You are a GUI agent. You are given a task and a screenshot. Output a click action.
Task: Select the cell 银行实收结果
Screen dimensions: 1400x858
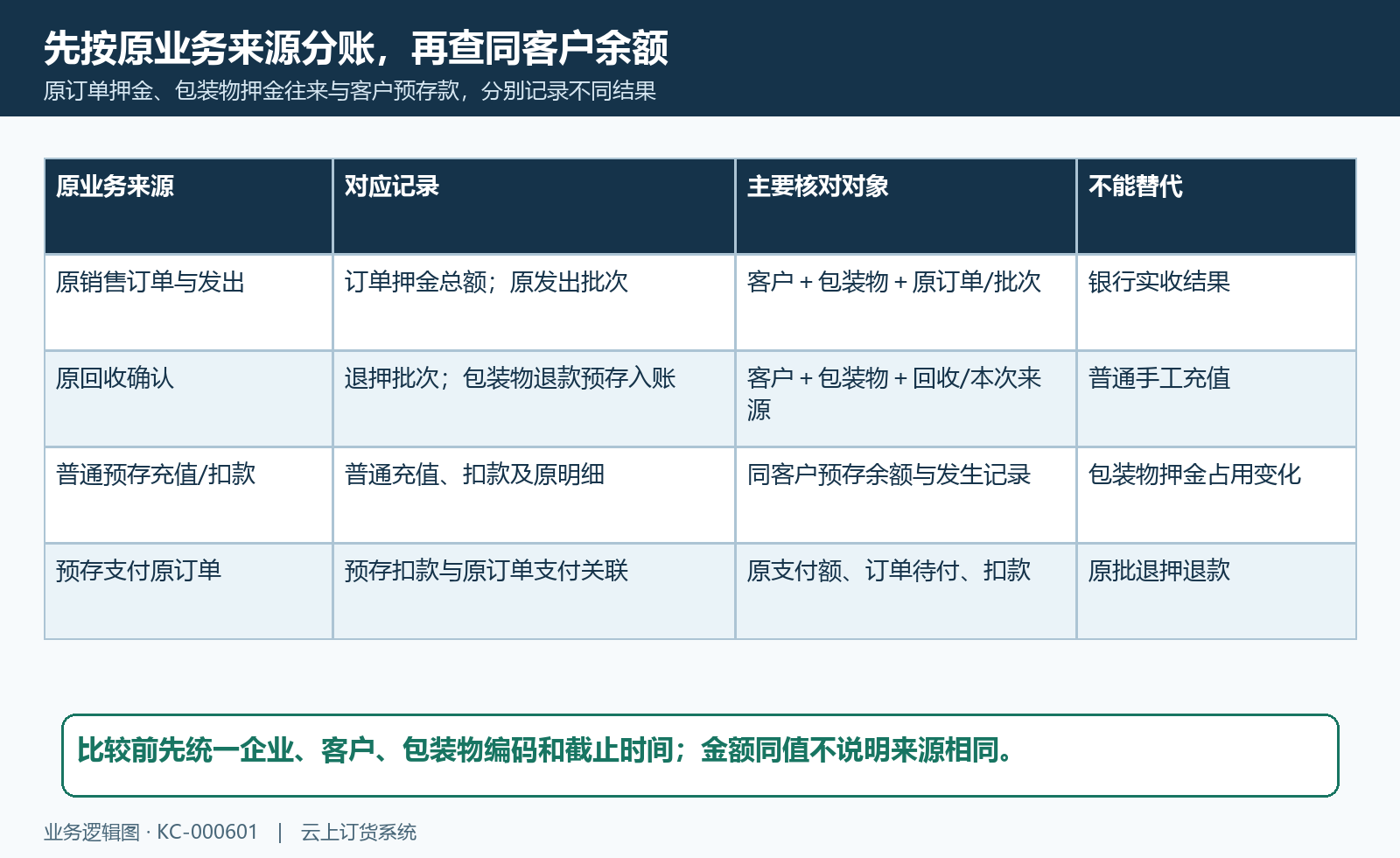tap(1216, 302)
